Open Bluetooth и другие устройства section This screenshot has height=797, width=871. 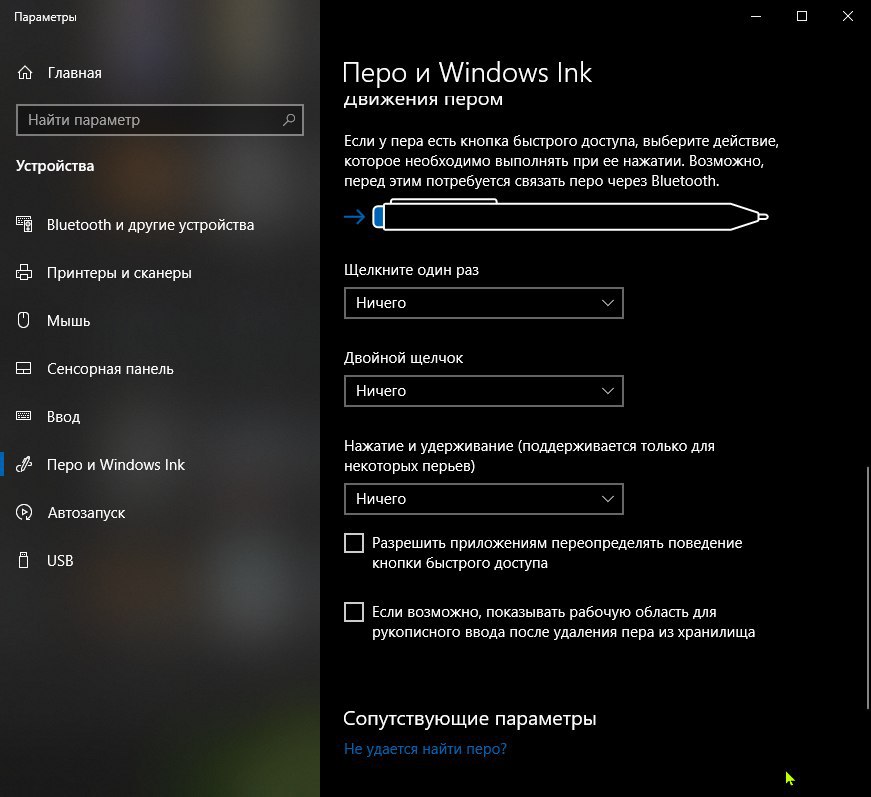pos(150,224)
